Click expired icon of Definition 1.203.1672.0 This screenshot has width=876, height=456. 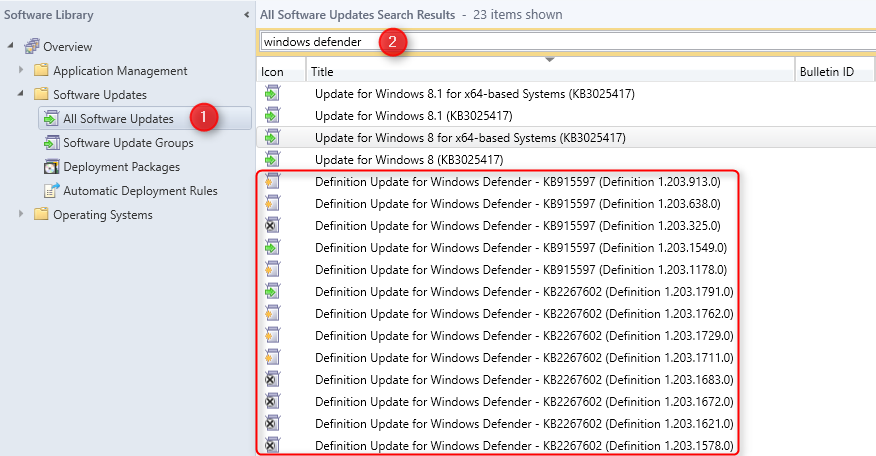272,401
